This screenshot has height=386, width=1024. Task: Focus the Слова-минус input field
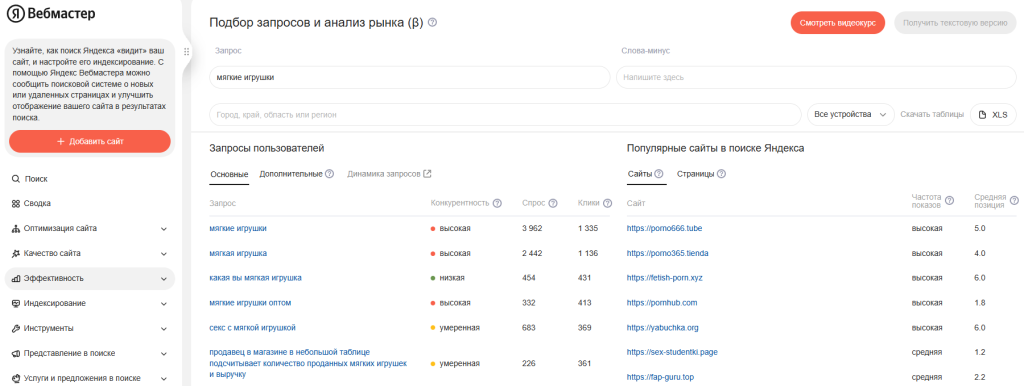[816, 77]
